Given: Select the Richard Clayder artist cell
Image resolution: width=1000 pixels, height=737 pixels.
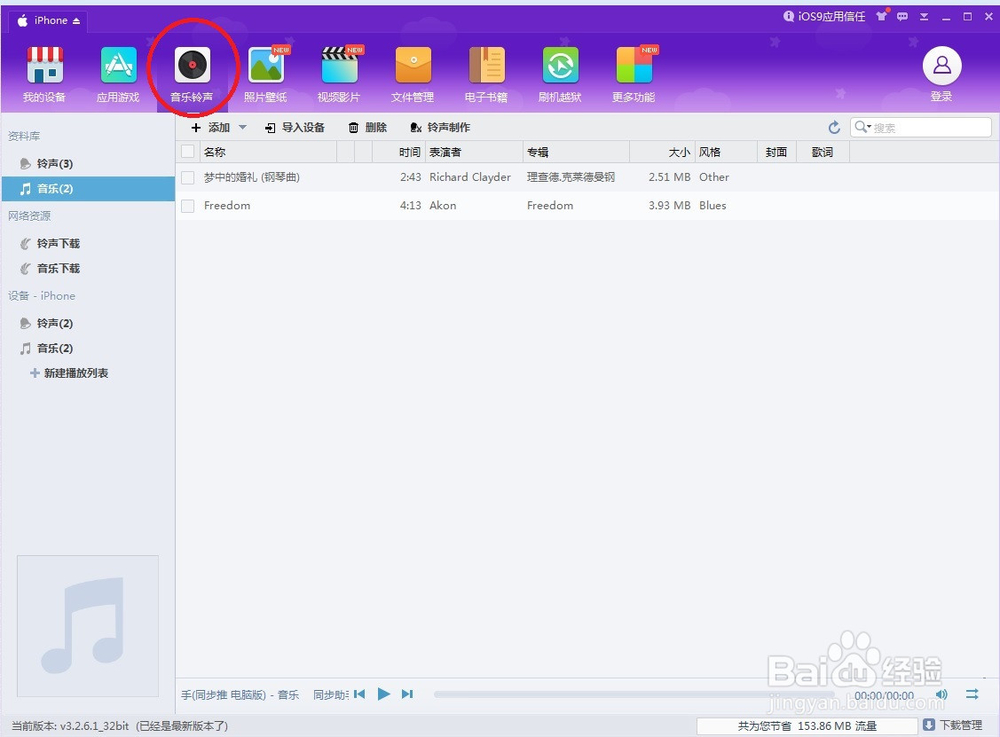Looking at the screenshot, I should tap(470, 177).
